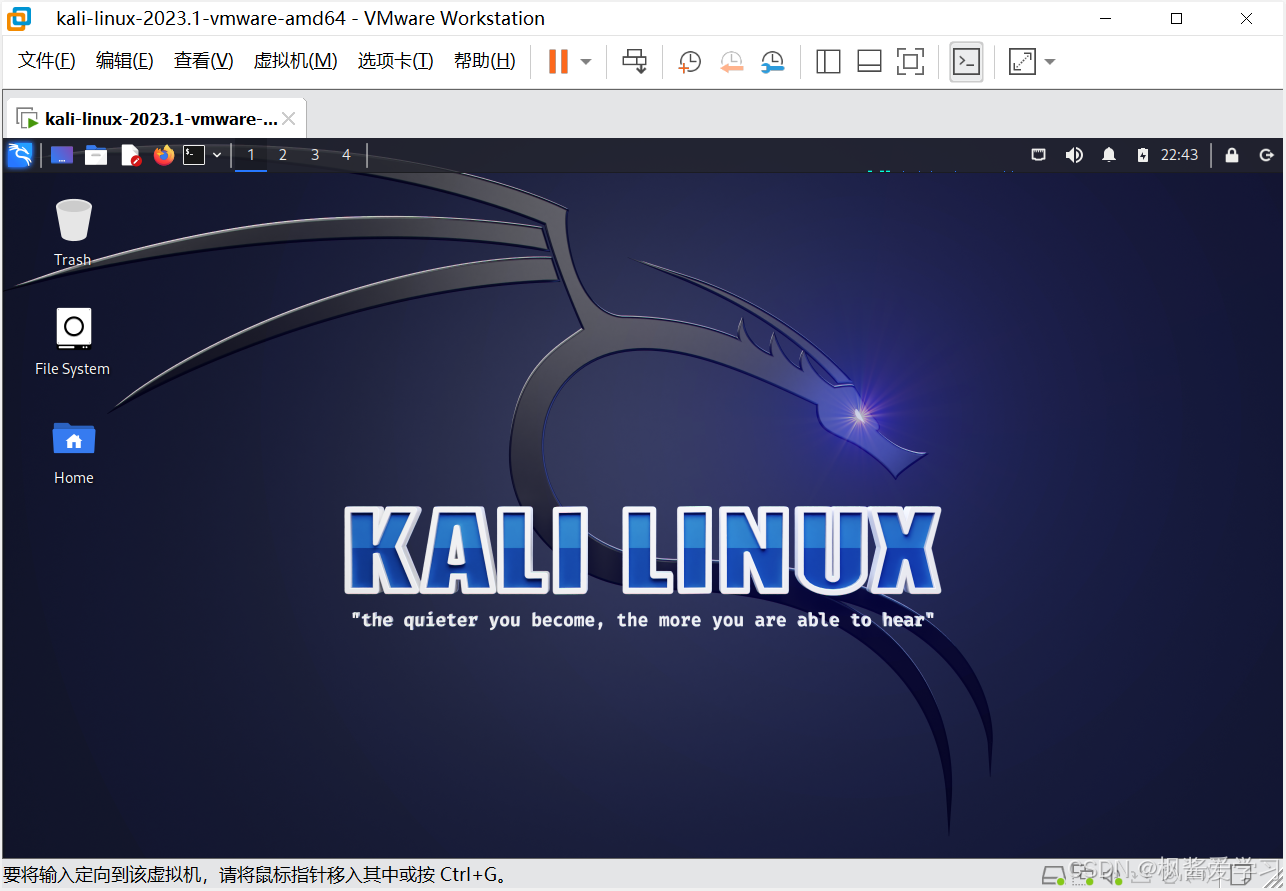
Task: Select the File System desktop icon
Action: (73, 342)
